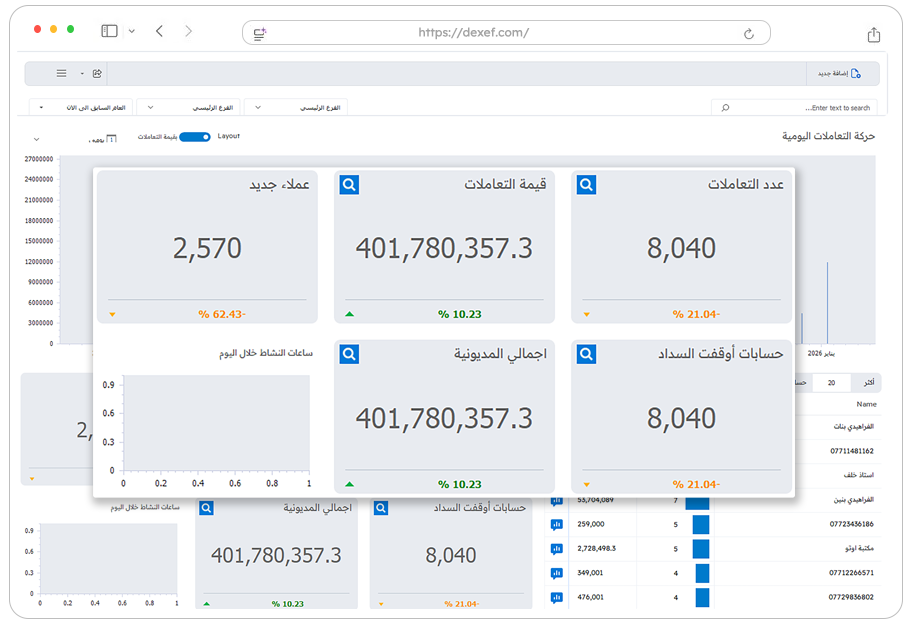Image resolution: width=908 pixels, height=624 pixels.
Task: Click the popup عدد التعاملات value 8,040
Action: (681, 249)
